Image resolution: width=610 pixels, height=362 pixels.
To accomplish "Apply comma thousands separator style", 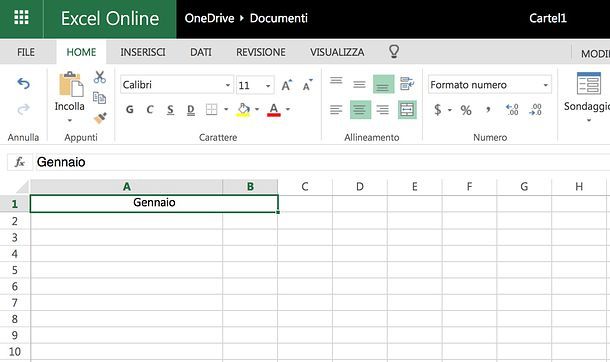I will pos(488,110).
